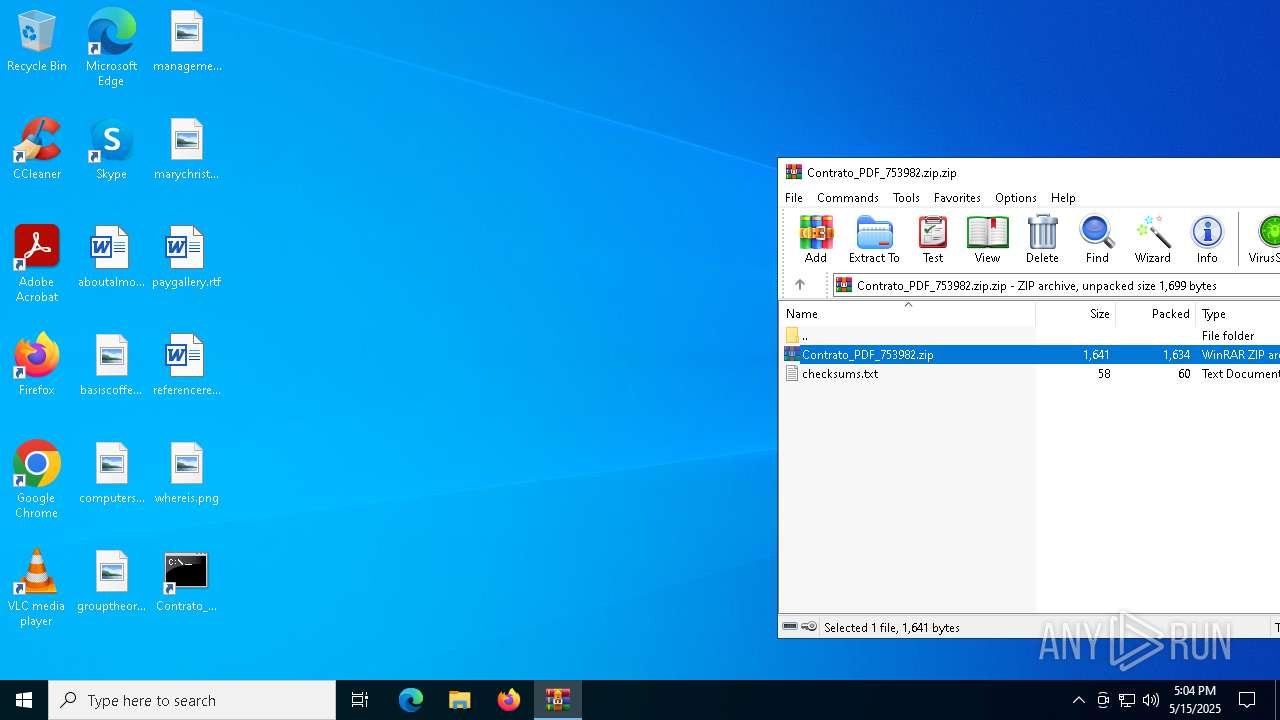This screenshot has height=720, width=1280.
Task: Sort by the Name column header
Action: [907, 314]
